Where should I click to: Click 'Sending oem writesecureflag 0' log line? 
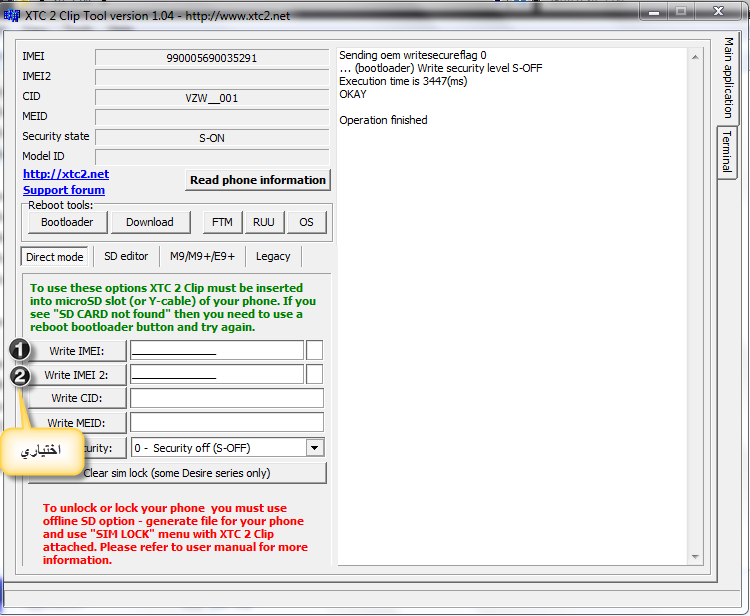click(x=413, y=55)
